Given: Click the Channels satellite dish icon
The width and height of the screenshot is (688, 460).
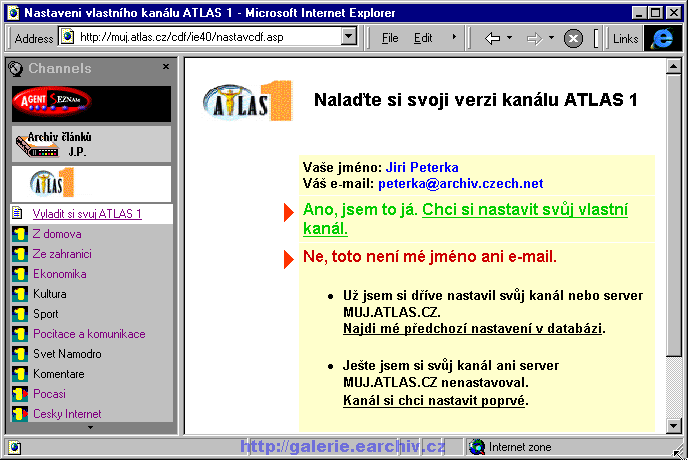Looking at the screenshot, I should coord(16,69).
